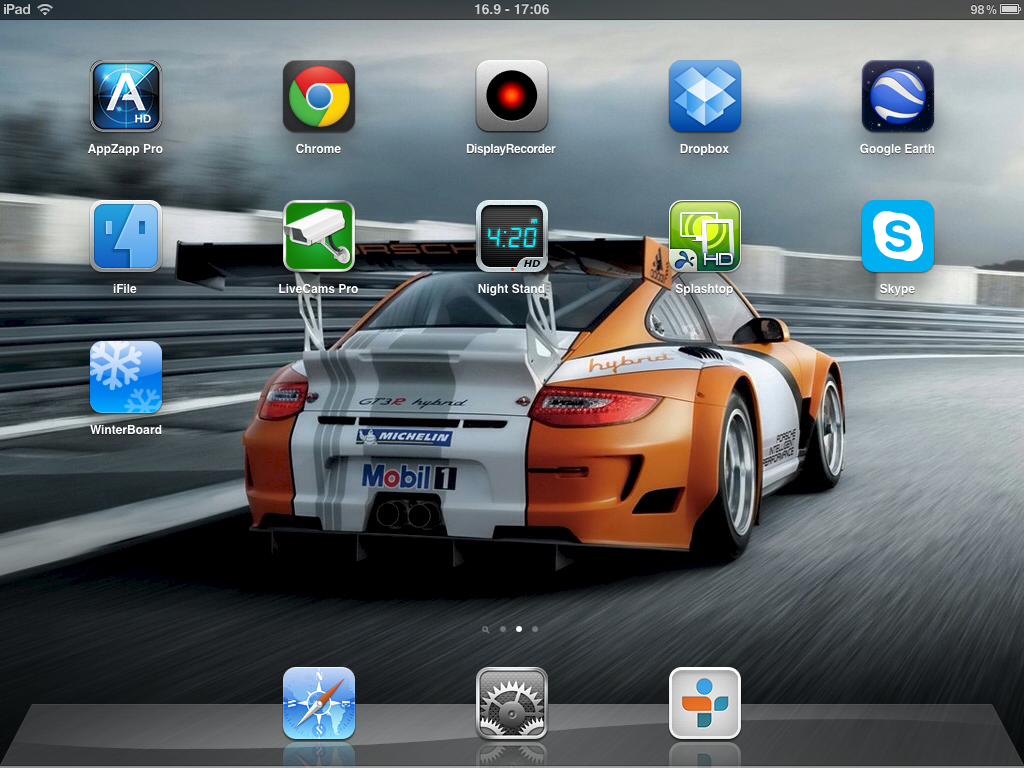The image size is (1024, 768).
Task: Open the Google Earth app icon
Action: coord(897,96)
